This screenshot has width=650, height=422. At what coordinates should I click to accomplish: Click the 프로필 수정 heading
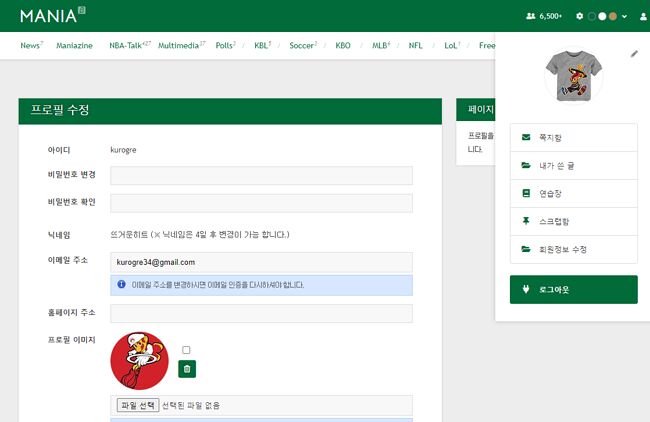pos(60,110)
